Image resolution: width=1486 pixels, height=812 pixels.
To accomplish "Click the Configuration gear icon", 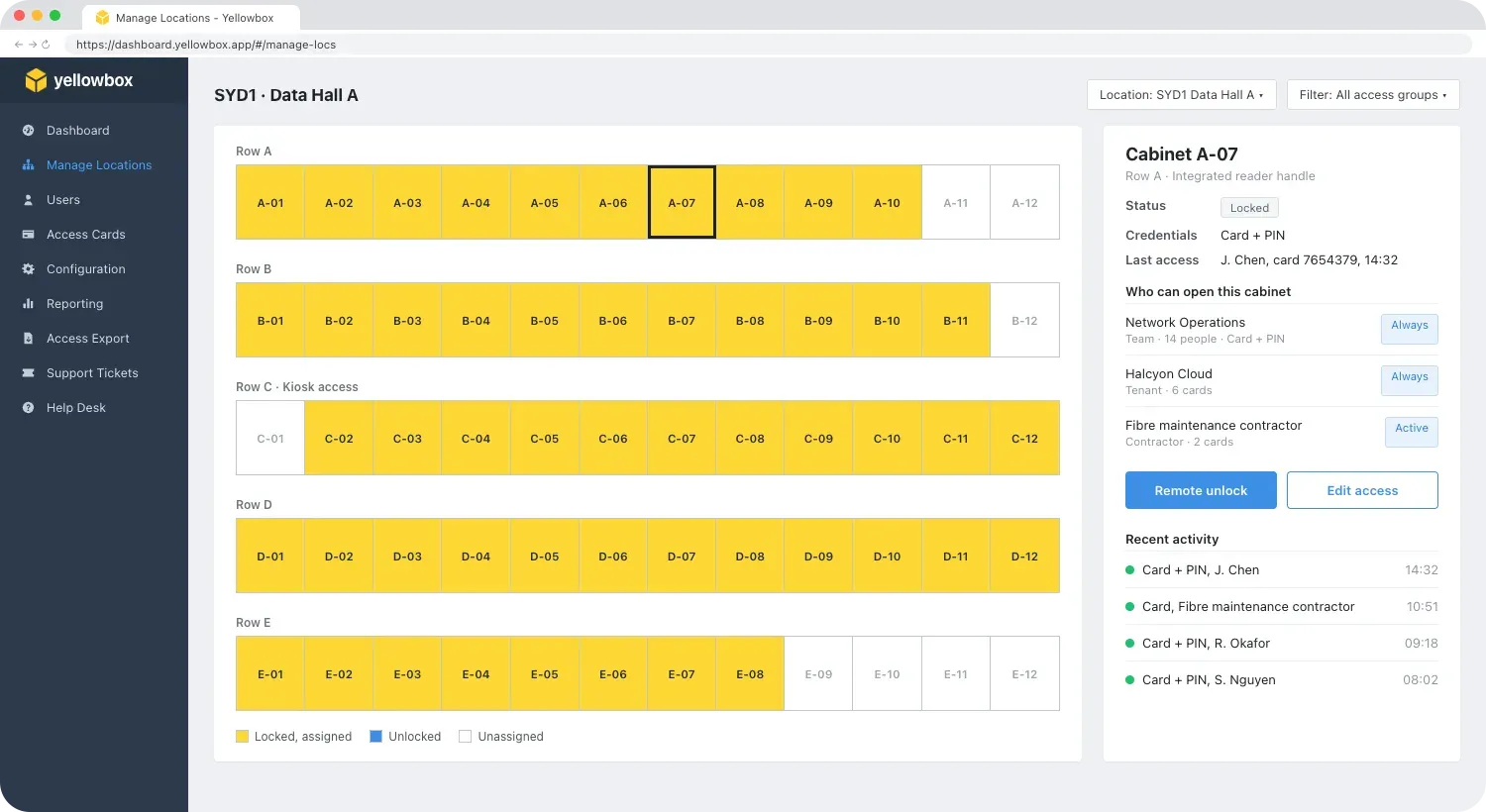I will (x=28, y=269).
